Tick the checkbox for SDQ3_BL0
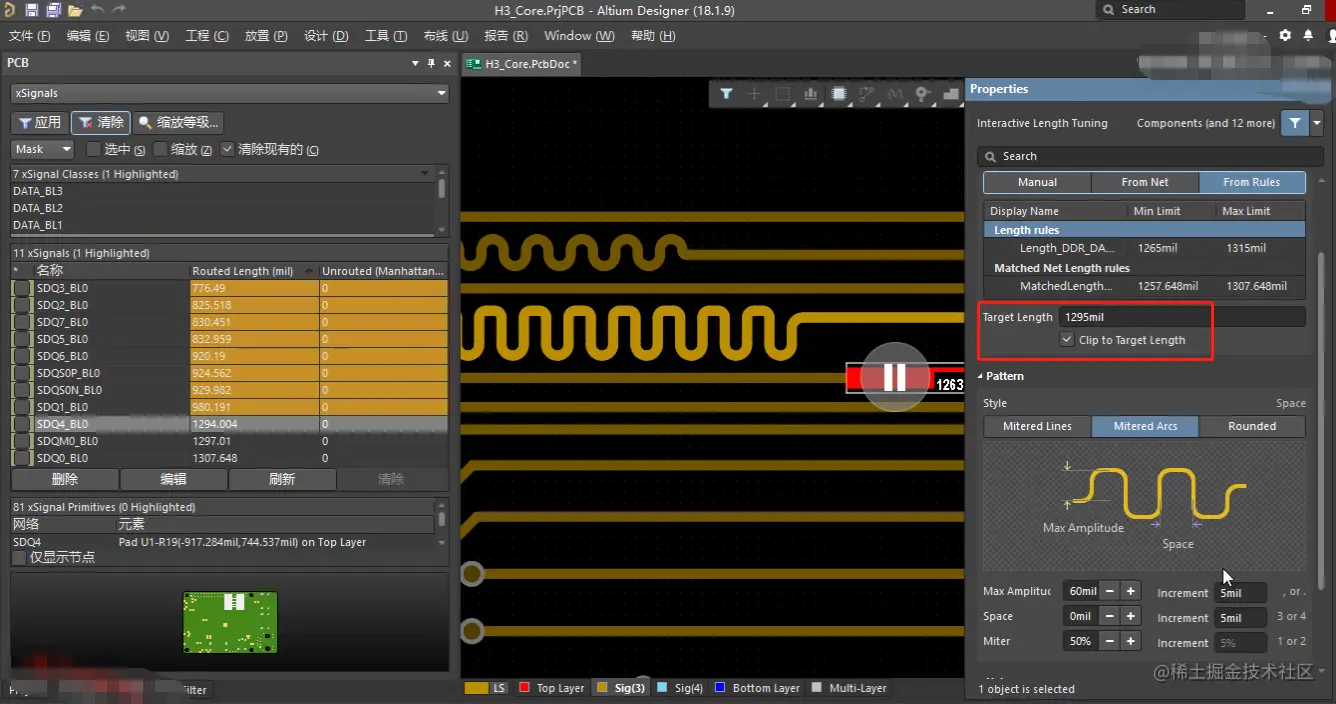The width and height of the screenshot is (1336, 704). pos(21,288)
